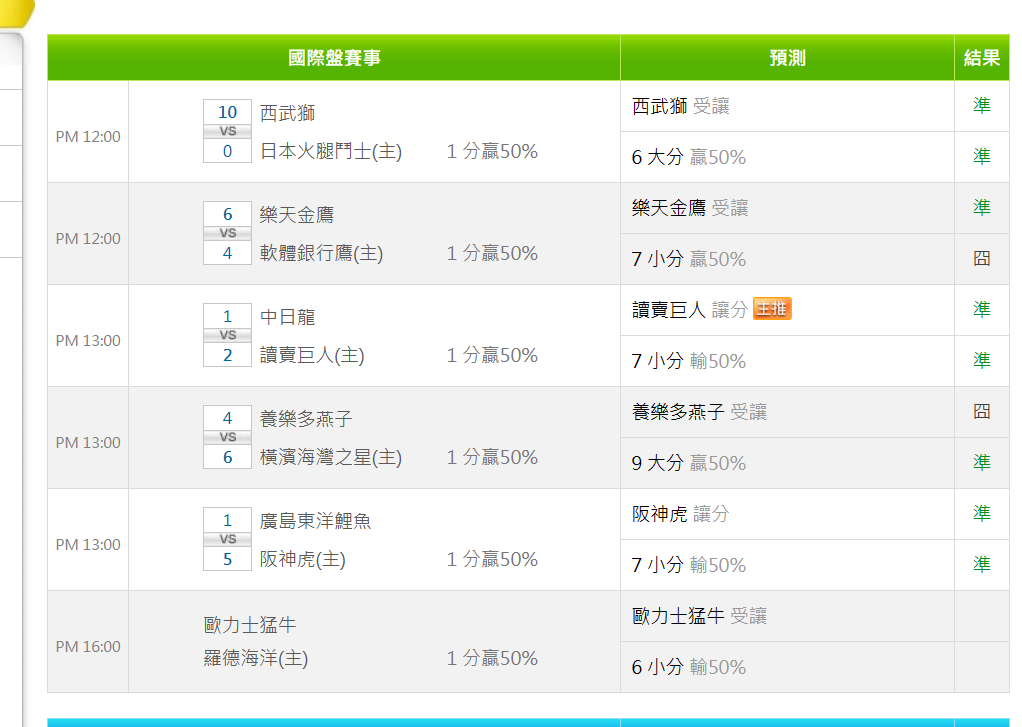Click the PM 12:00 time for the 西武獅 match
This screenshot has height=727, width=1022.
[x=88, y=137]
